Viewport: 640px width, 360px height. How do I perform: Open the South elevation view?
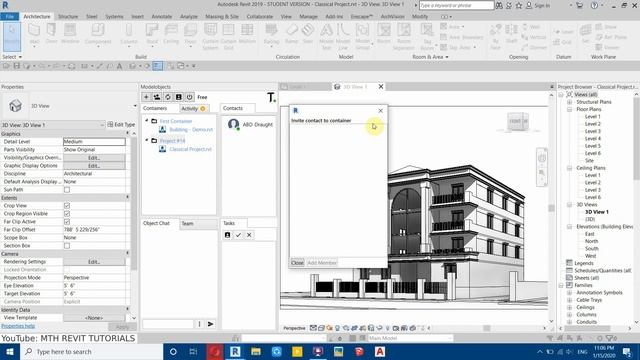pyautogui.click(x=591, y=249)
